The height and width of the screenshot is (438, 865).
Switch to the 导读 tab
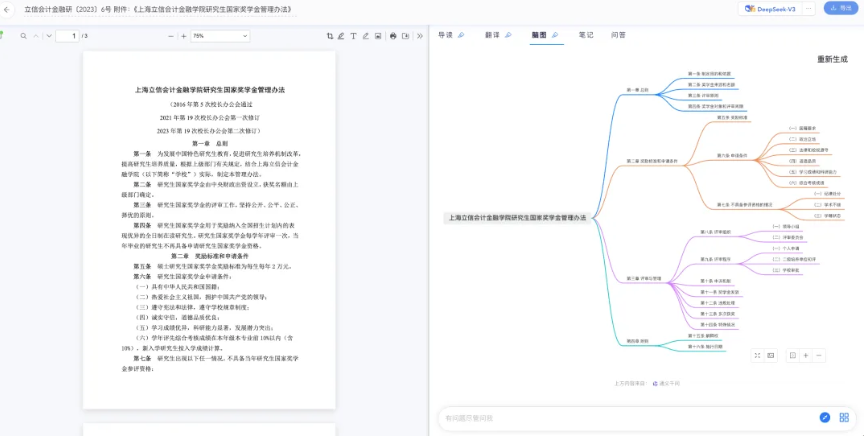(x=449, y=35)
